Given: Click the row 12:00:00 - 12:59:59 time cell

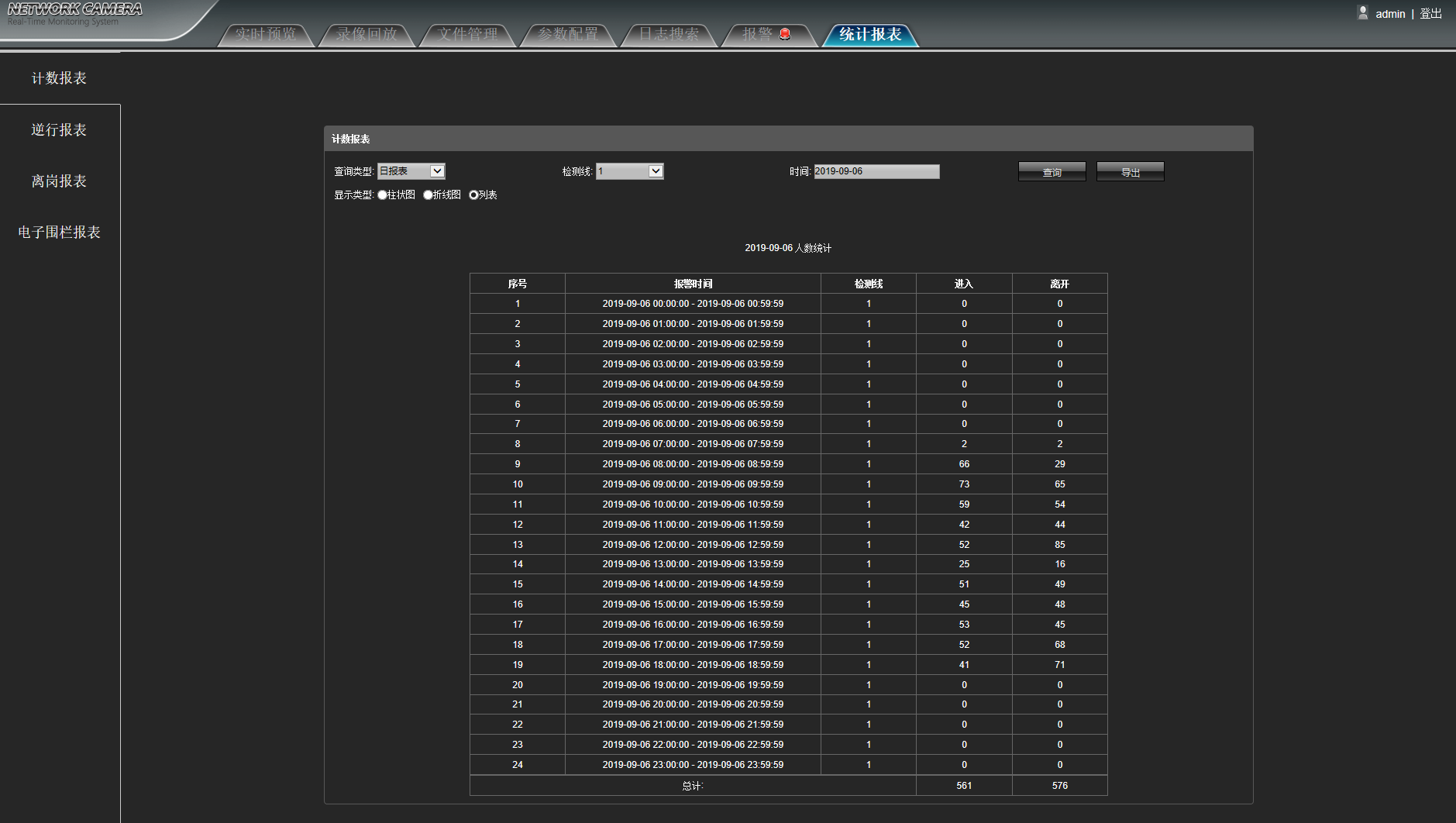Looking at the screenshot, I should click(x=693, y=545).
